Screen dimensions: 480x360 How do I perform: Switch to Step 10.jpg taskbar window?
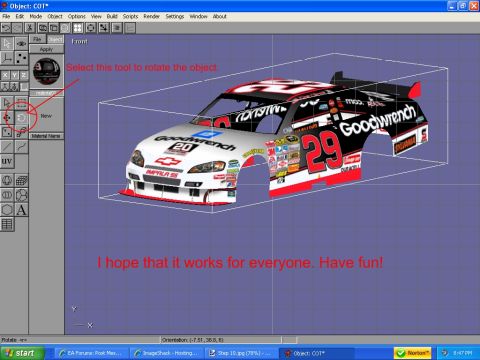click(x=241, y=353)
